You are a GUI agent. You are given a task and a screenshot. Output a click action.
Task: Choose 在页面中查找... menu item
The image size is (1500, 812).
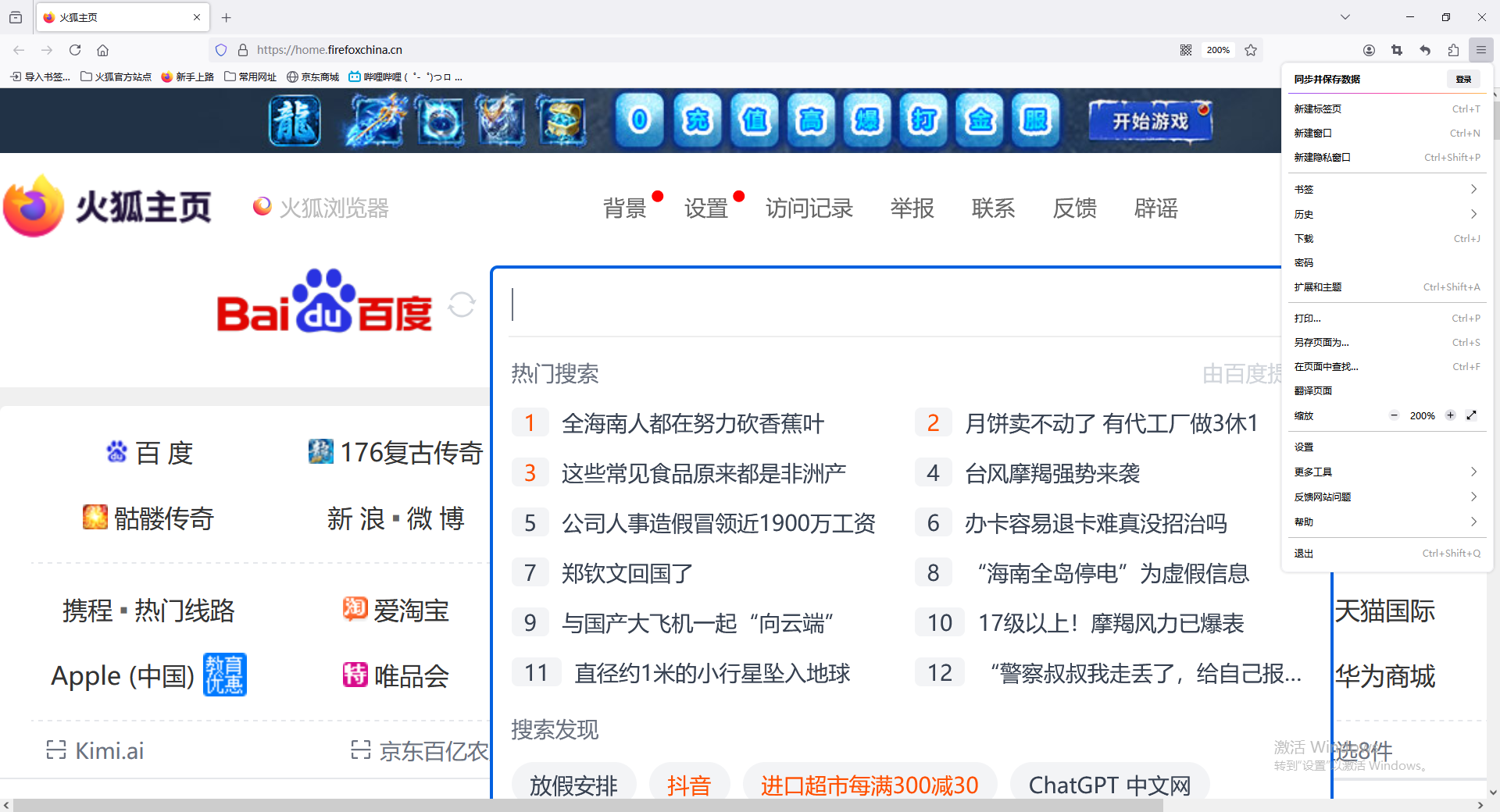point(1387,366)
